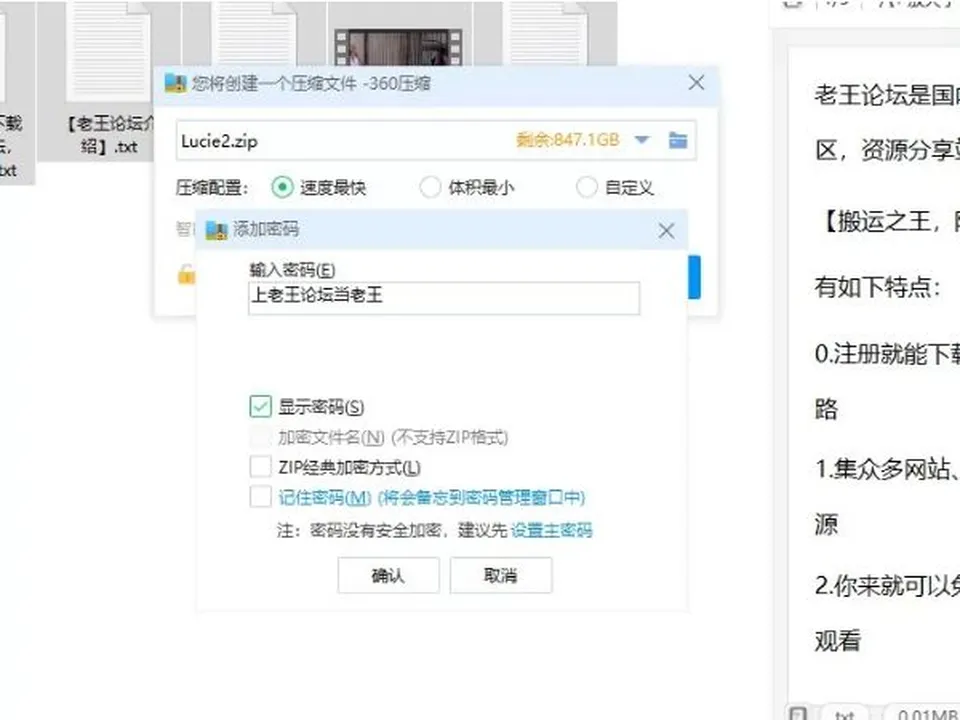Select the 体积最小 compression option
This screenshot has width=960, height=720.
[x=430, y=187]
